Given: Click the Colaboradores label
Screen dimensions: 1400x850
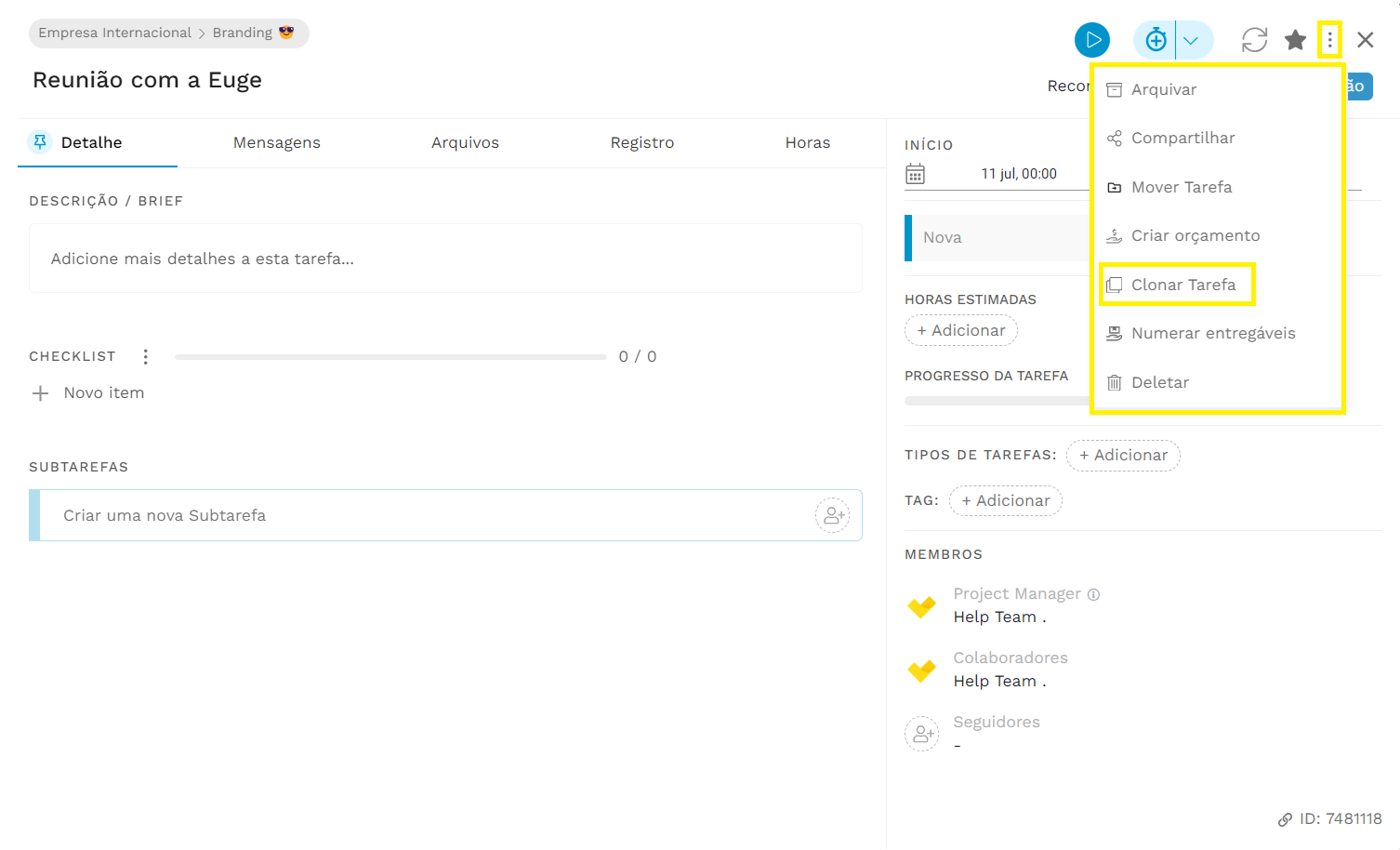Looking at the screenshot, I should tap(1010, 657).
